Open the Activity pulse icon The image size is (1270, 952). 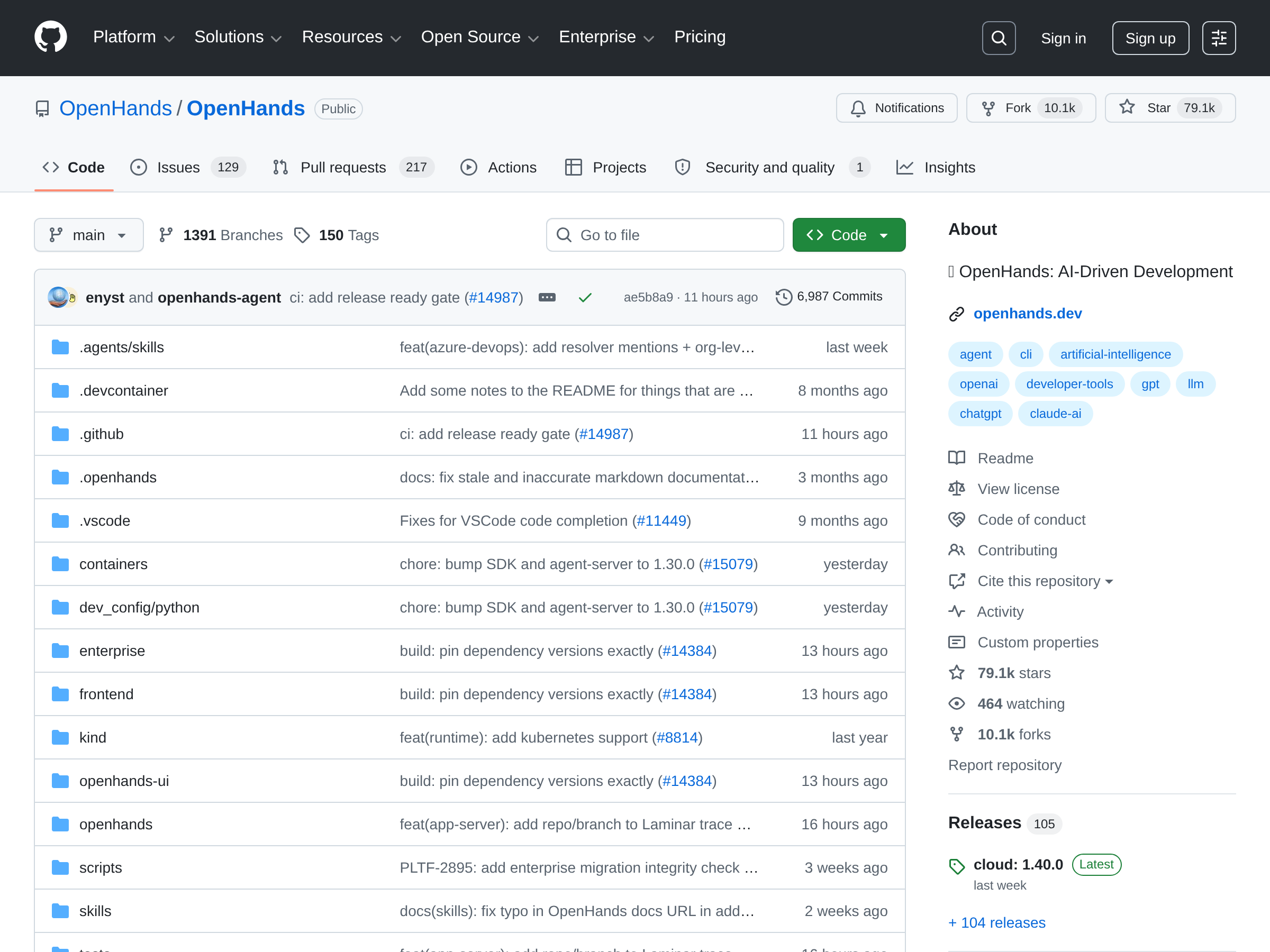tap(957, 612)
